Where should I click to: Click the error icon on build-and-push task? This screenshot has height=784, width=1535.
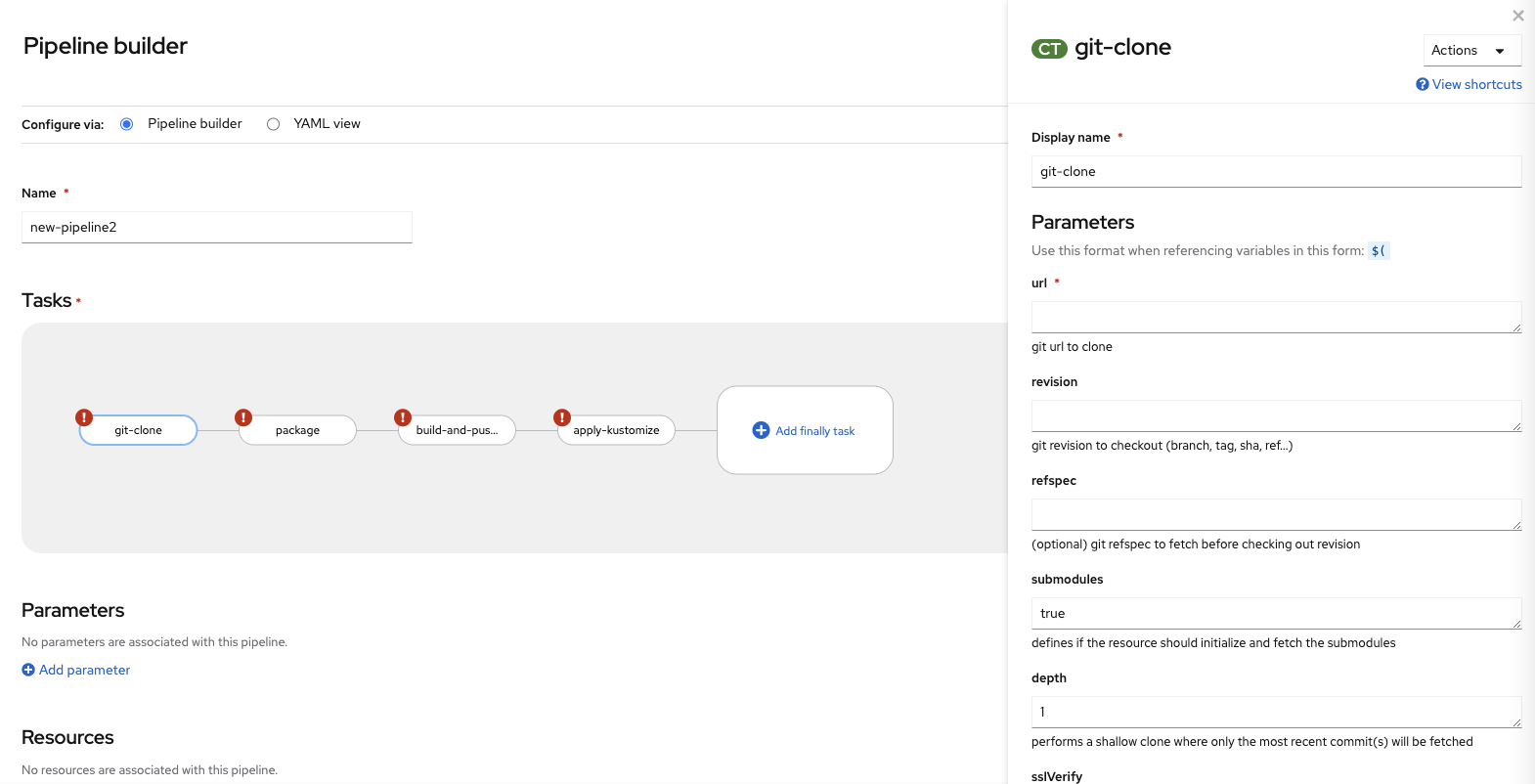[x=403, y=417]
